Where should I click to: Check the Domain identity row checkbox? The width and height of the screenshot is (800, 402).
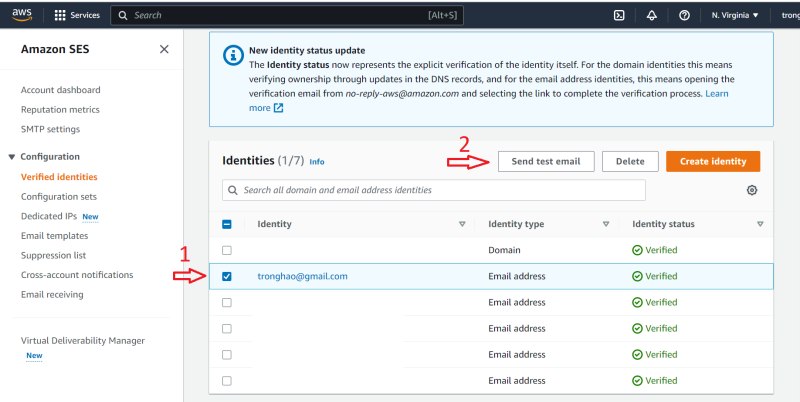click(227, 250)
